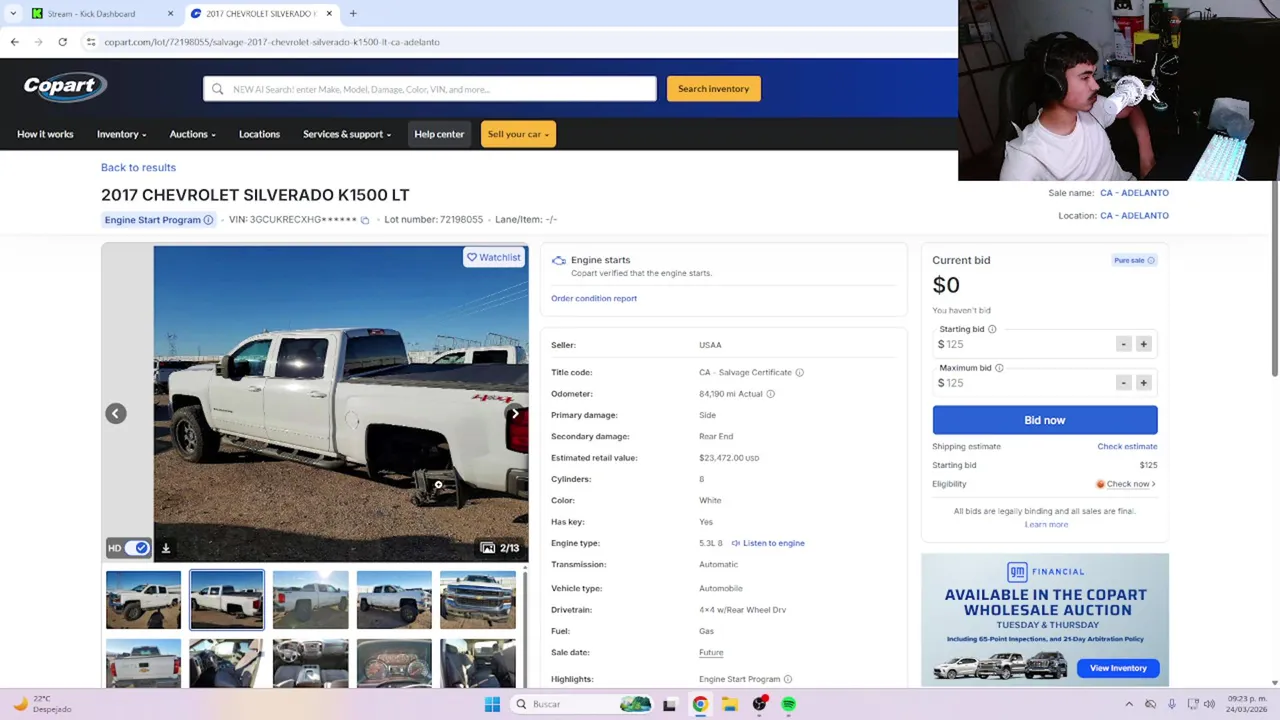1280x720 pixels.
Task: Show the next vehicle photo
Action: [x=515, y=413]
